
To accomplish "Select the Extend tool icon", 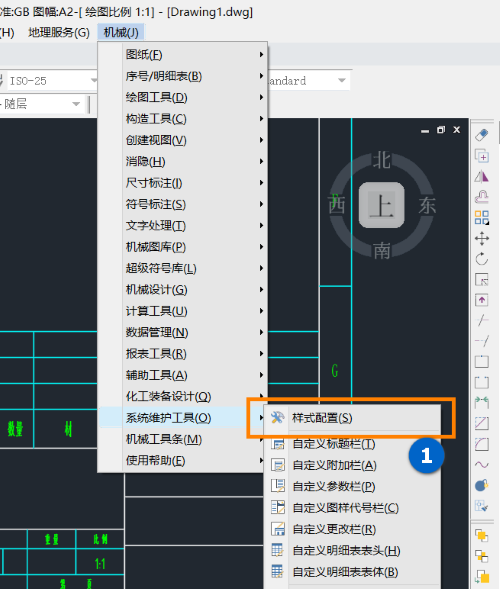I will click(482, 341).
